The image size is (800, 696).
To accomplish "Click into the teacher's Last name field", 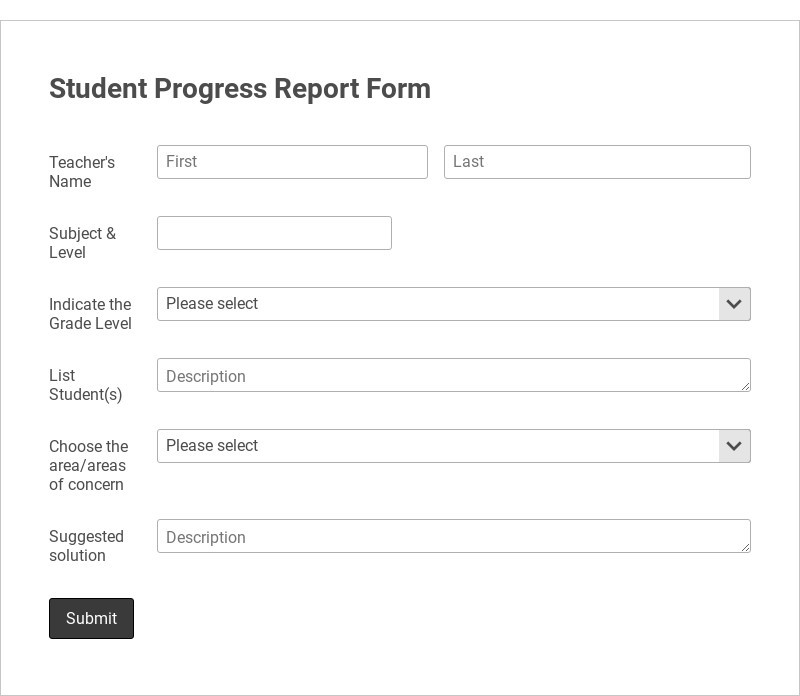I will coord(597,162).
